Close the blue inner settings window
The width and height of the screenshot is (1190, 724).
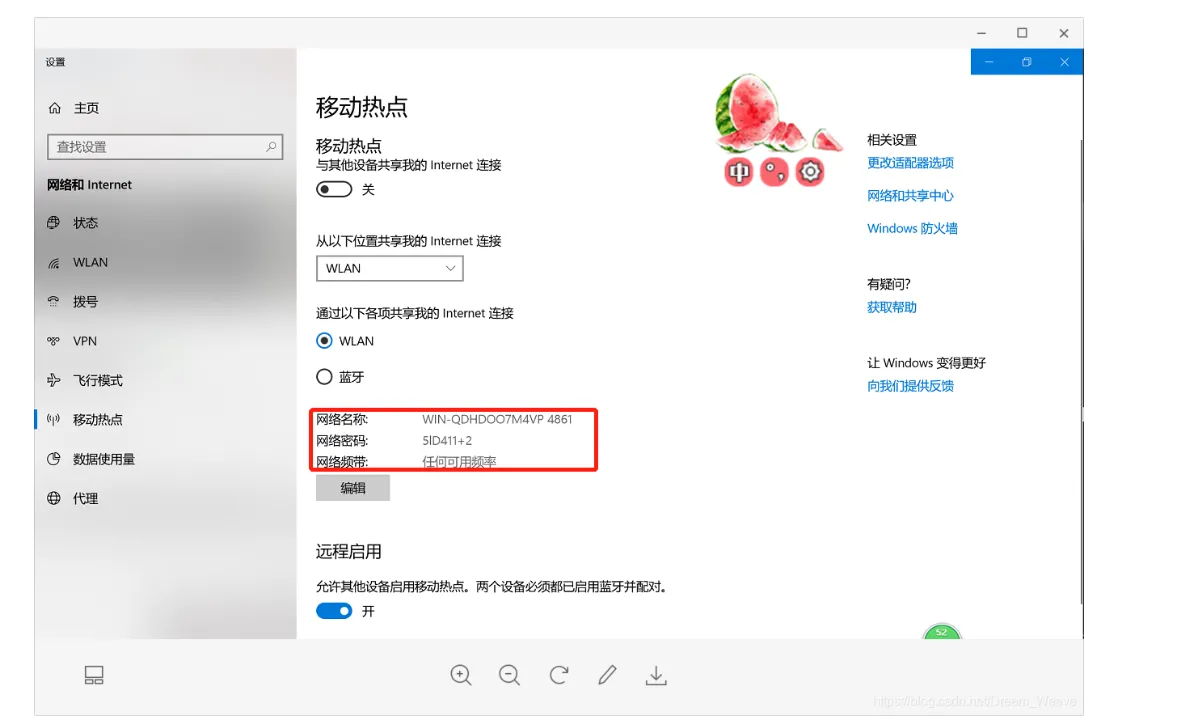pyautogui.click(x=1065, y=61)
